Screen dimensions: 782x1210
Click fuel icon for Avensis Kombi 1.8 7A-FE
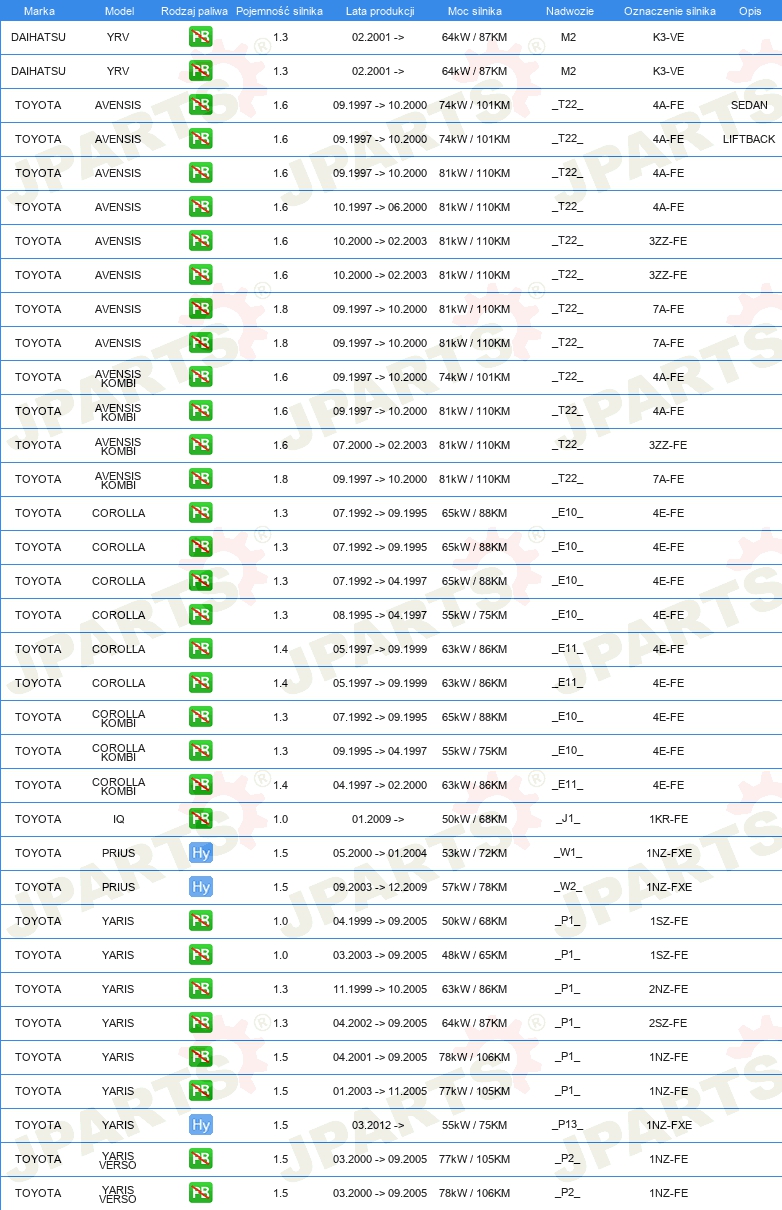coord(201,479)
